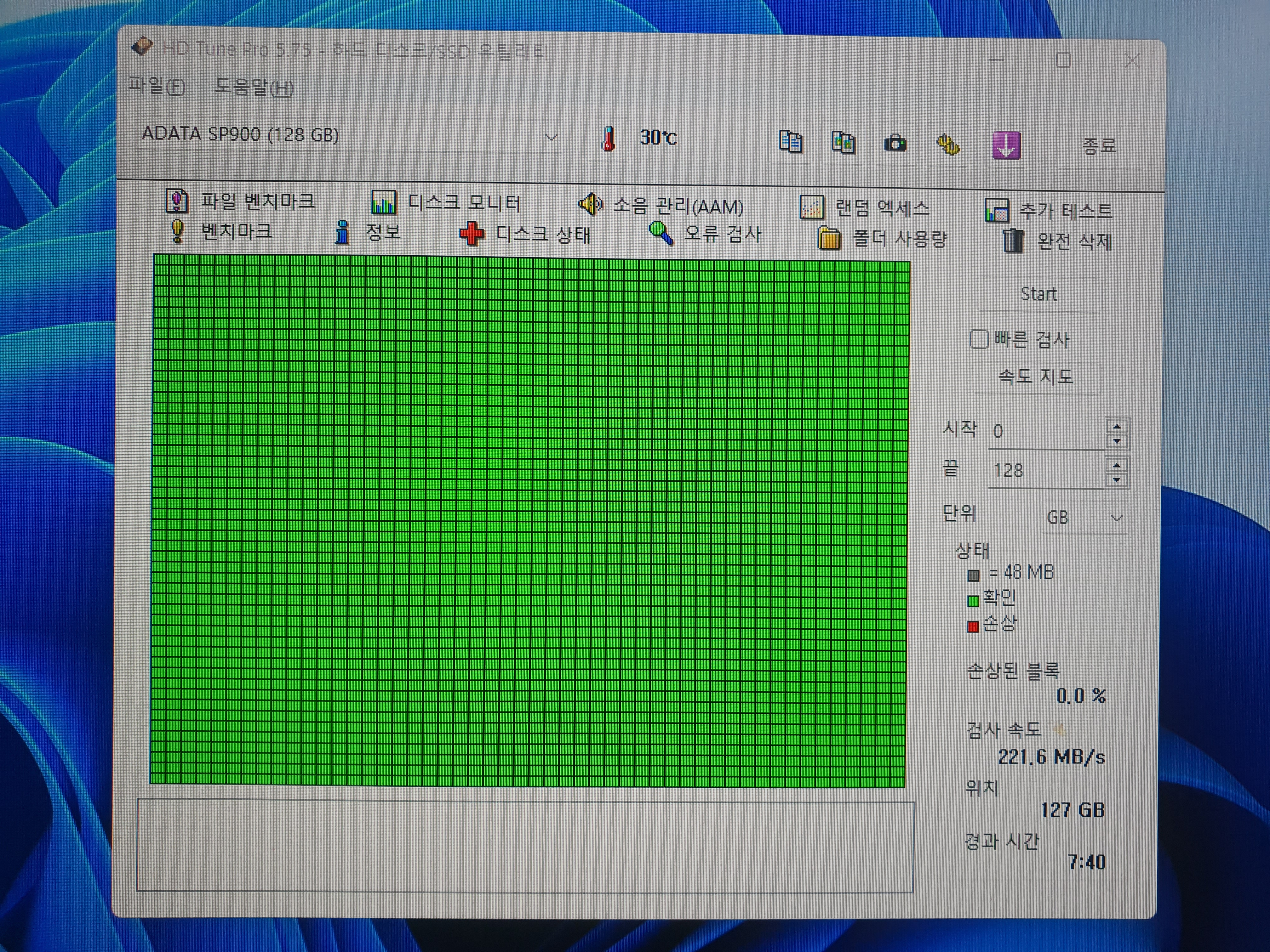Click the gray 48 MB block swatch
The image size is (1270, 952).
(x=973, y=575)
